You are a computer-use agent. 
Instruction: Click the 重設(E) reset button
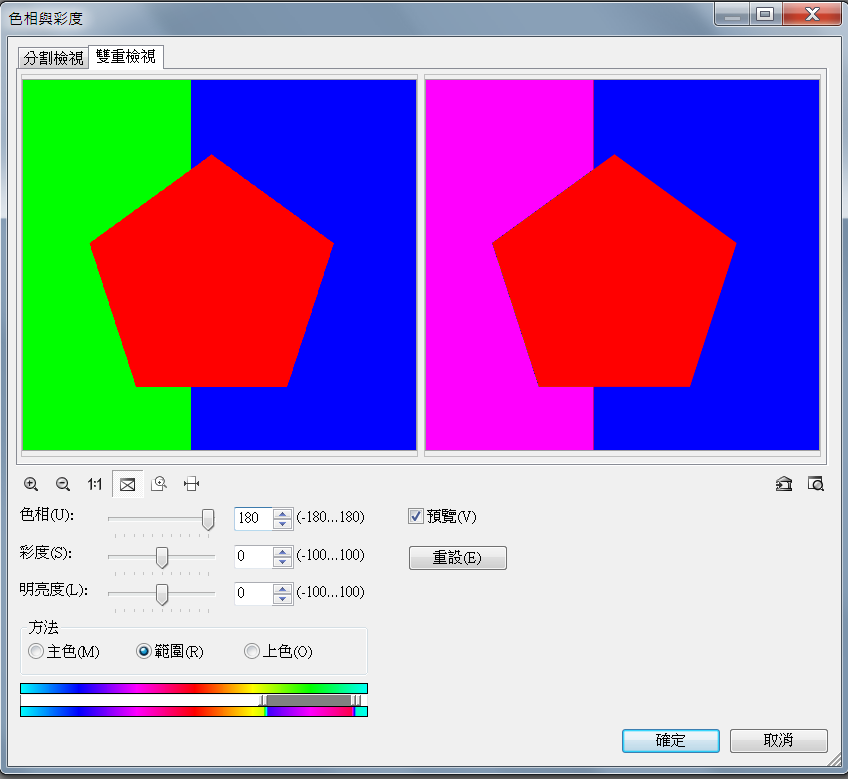click(458, 558)
